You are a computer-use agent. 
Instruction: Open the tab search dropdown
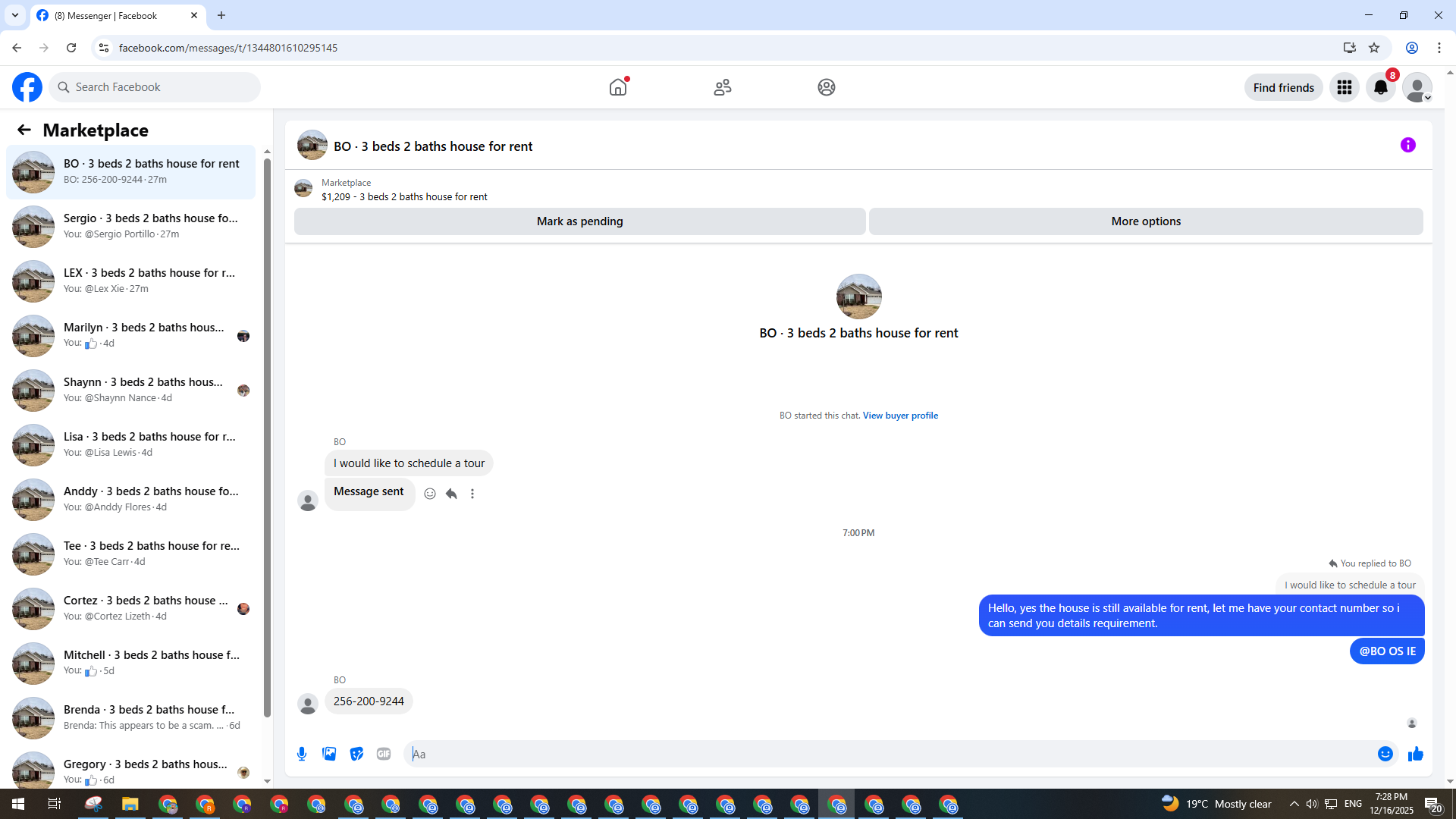pos(15,15)
